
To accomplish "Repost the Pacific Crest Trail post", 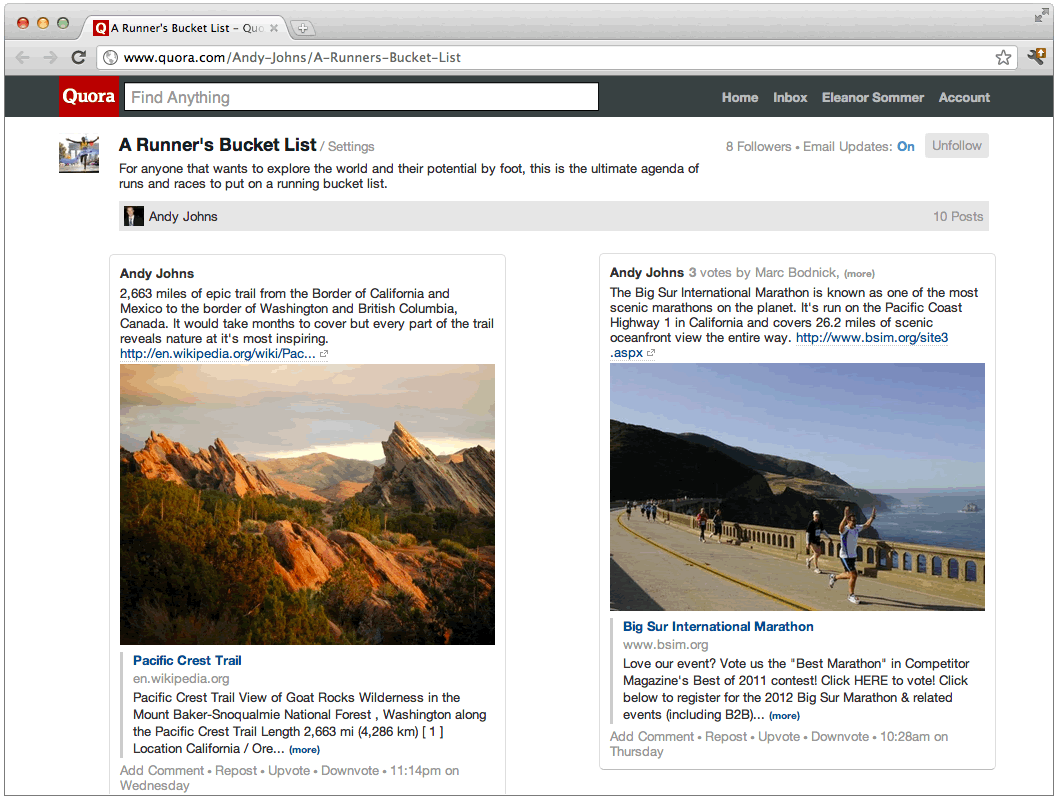I will pyautogui.click(x=236, y=771).
